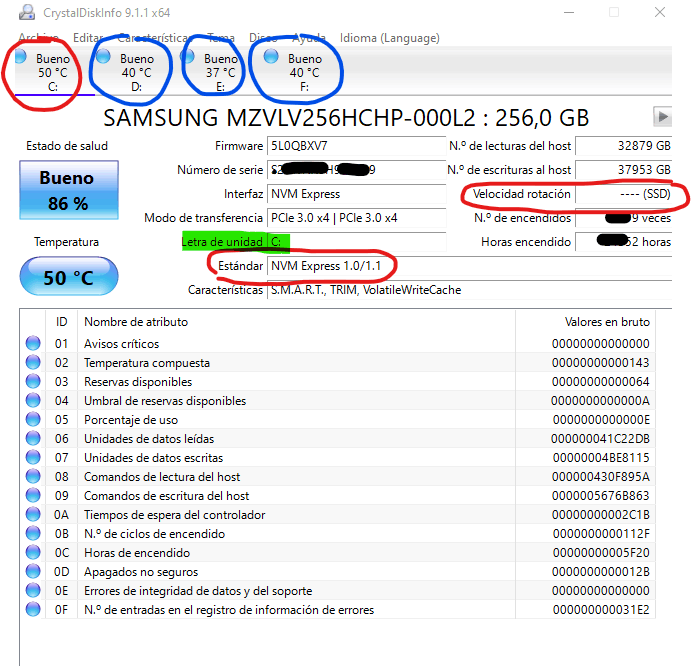Select the Avisos críticos row text
Viewport: 692px width, 666px height.
tap(121, 344)
